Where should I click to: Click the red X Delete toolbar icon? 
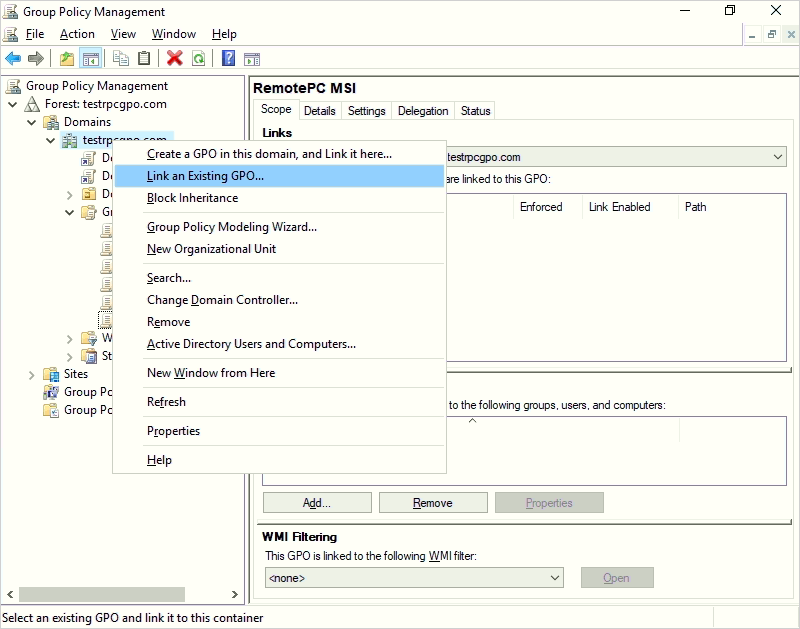(x=175, y=58)
